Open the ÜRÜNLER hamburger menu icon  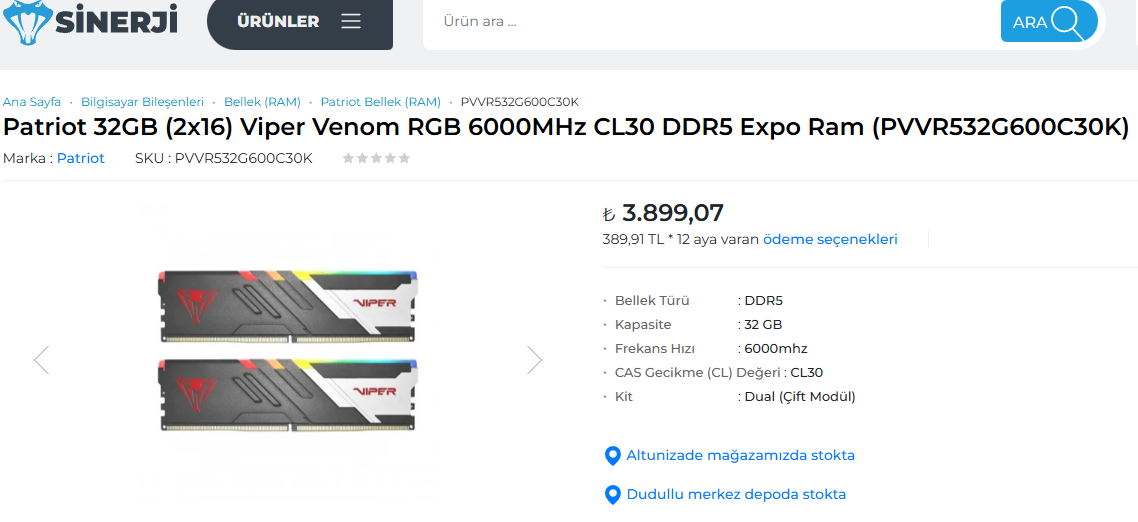[350, 21]
